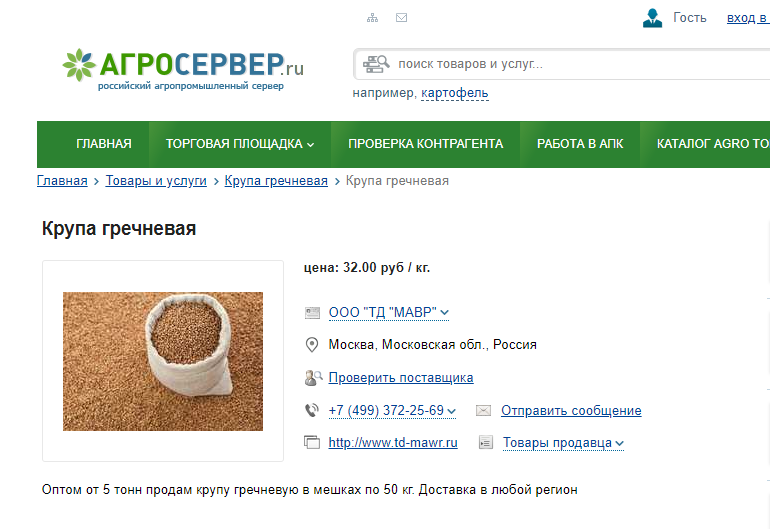This screenshot has height=529, width=770.
Task: Click the seller goods list icon
Action: [x=486, y=443]
